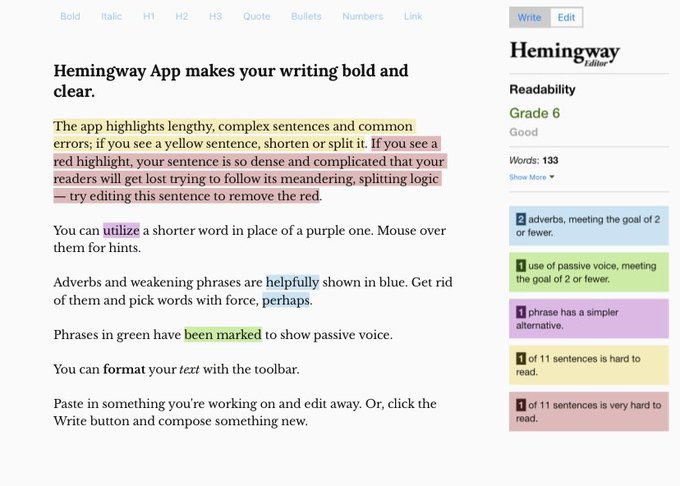Click the blue highlighted word helpfully
This screenshot has height=486, width=680.
pos(292,282)
